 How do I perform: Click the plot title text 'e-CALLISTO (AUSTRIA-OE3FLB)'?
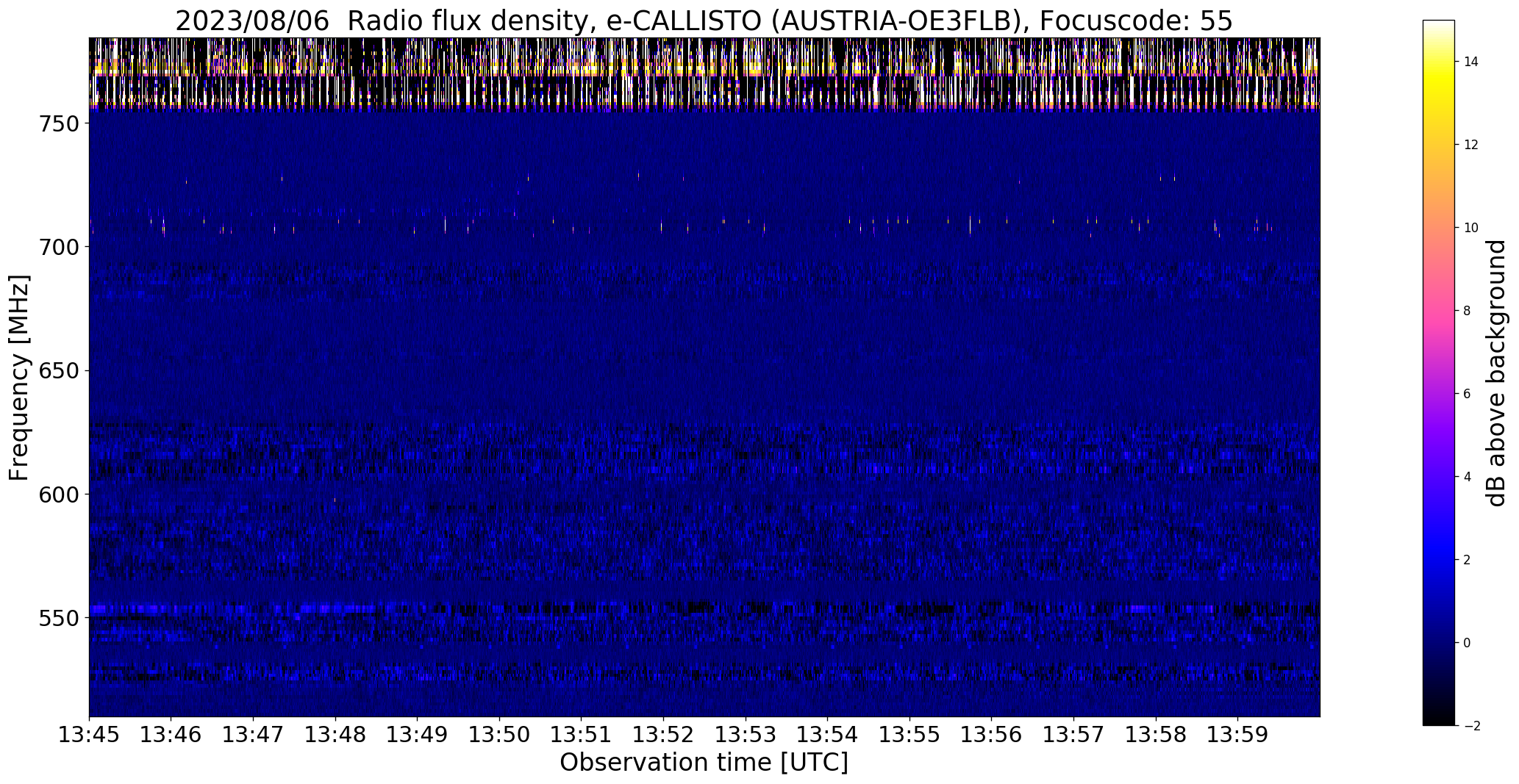click(818, 22)
